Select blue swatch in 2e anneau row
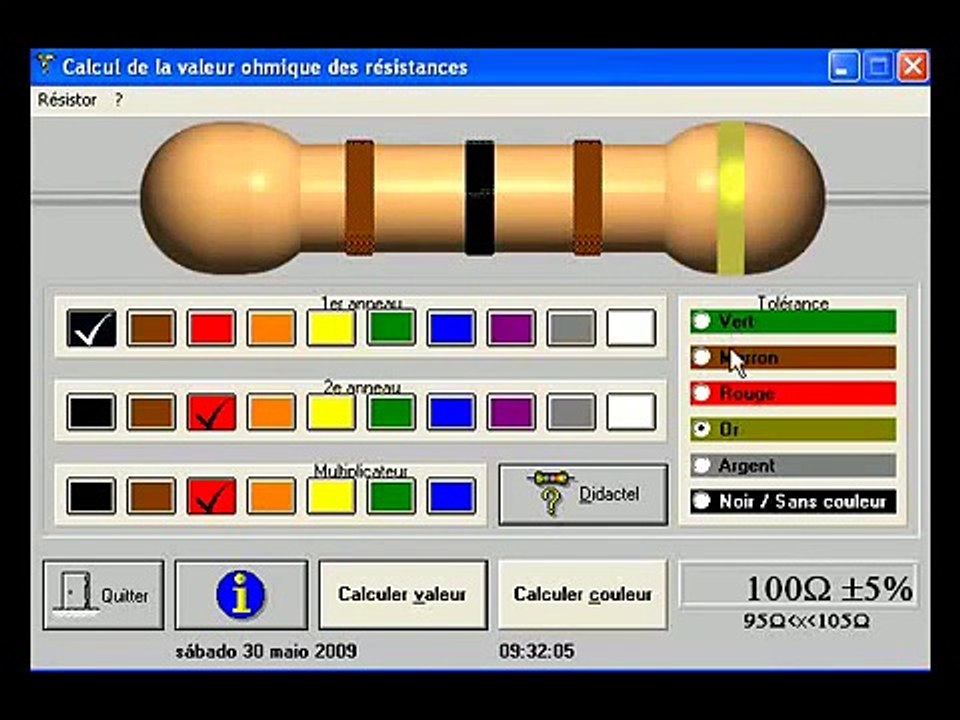The image size is (960, 720). point(451,412)
